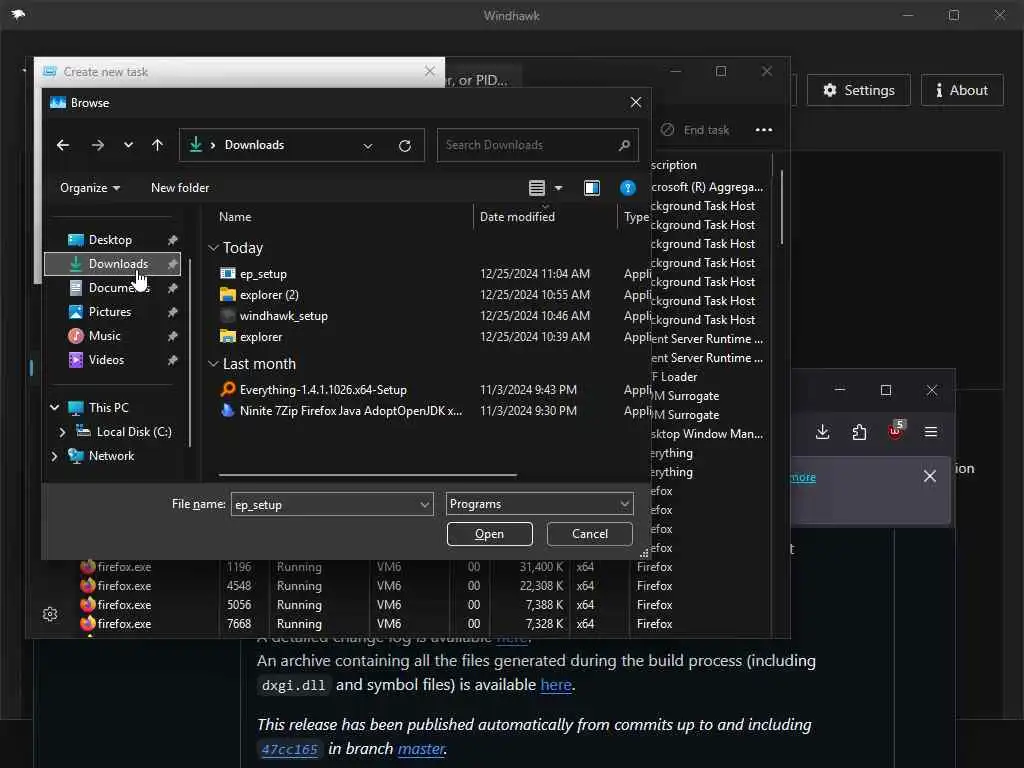The image size is (1024, 768).
Task: Select the windhawk_setup file
Action: (x=283, y=316)
